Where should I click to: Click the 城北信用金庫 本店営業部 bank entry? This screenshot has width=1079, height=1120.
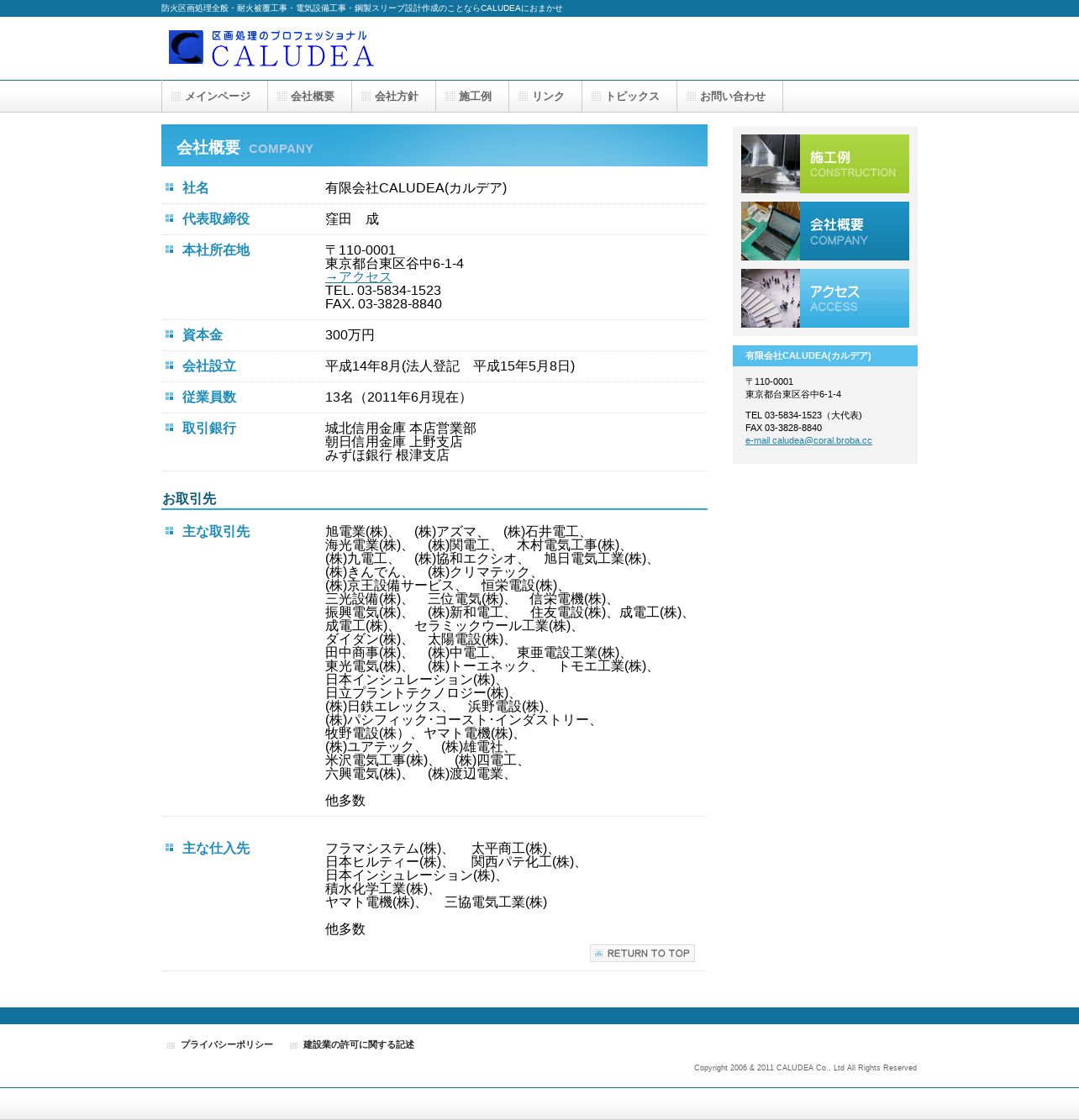(x=401, y=429)
